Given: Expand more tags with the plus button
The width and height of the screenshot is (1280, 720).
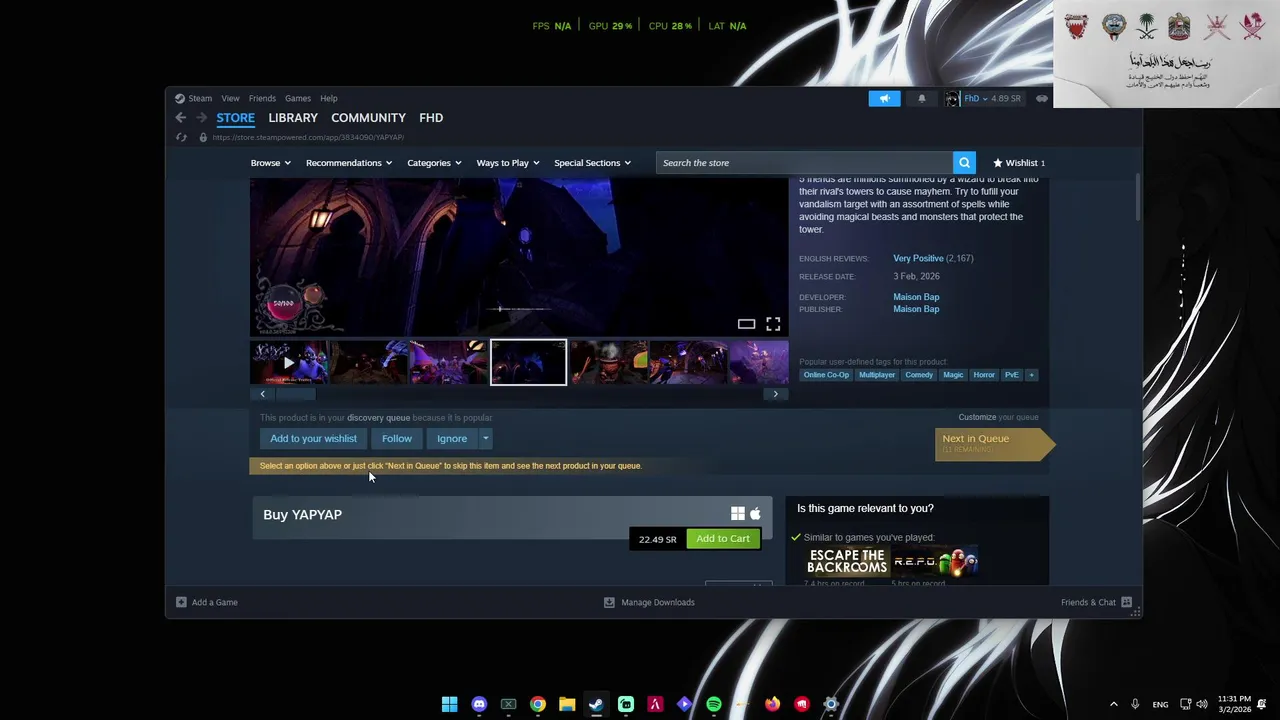Looking at the screenshot, I should pyautogui.click(x=1031, y=375).
